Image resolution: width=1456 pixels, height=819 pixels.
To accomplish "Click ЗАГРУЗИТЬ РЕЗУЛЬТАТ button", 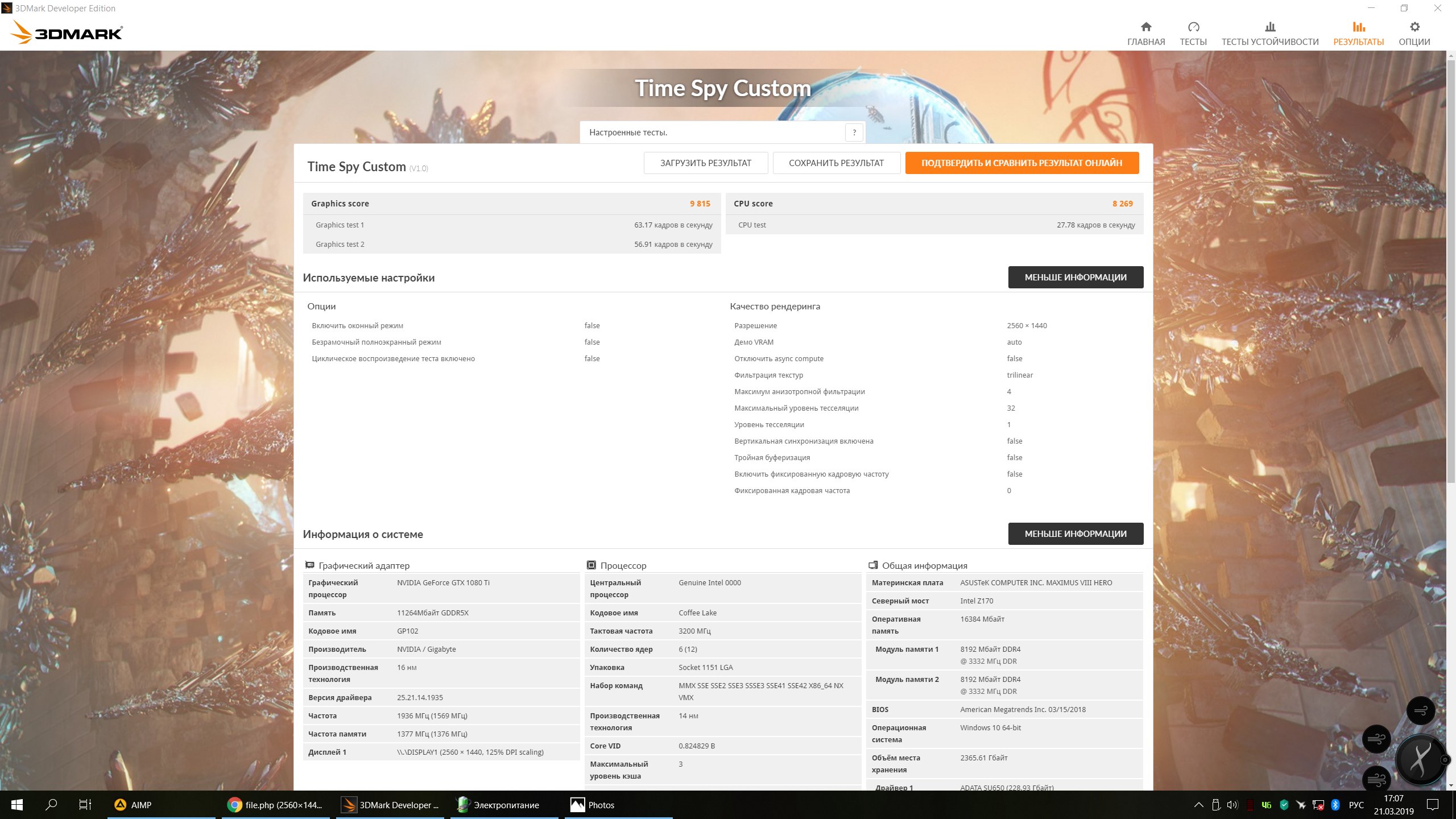I will (705, 163).
